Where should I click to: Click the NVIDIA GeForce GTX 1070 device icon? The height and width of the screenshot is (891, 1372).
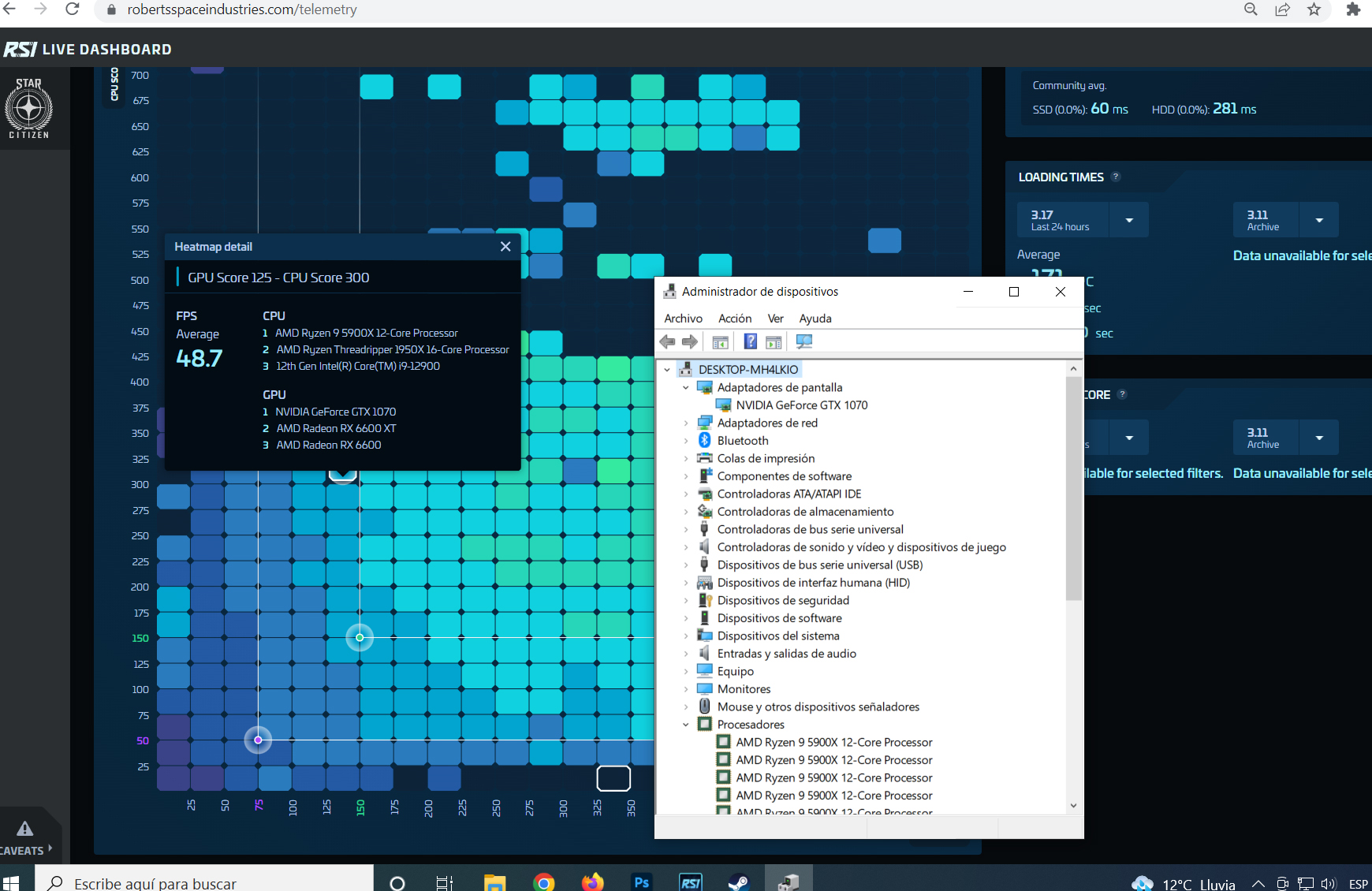pos(723,404)
